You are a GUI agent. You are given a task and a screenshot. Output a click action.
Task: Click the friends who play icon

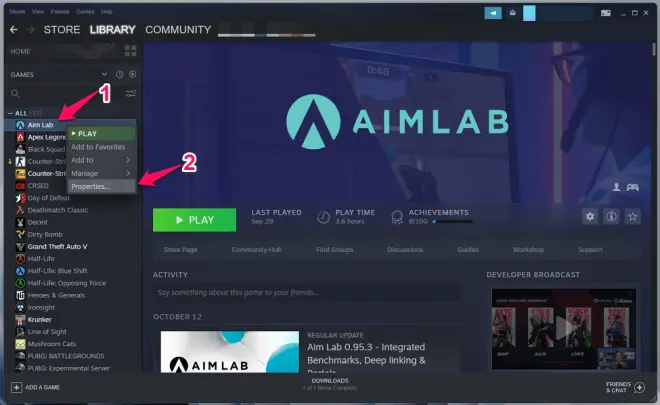point(616,187)
